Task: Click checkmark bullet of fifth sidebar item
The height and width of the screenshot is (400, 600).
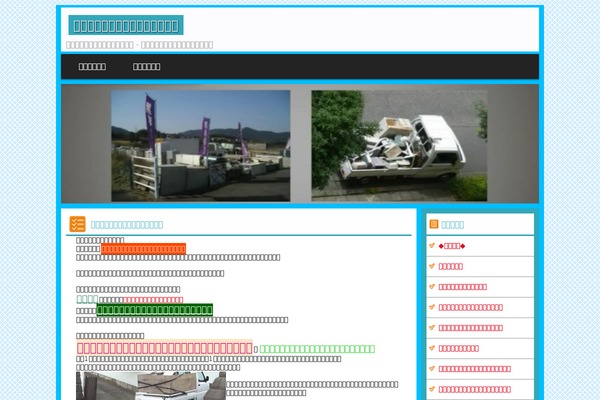Action: (x=431, y=327)
